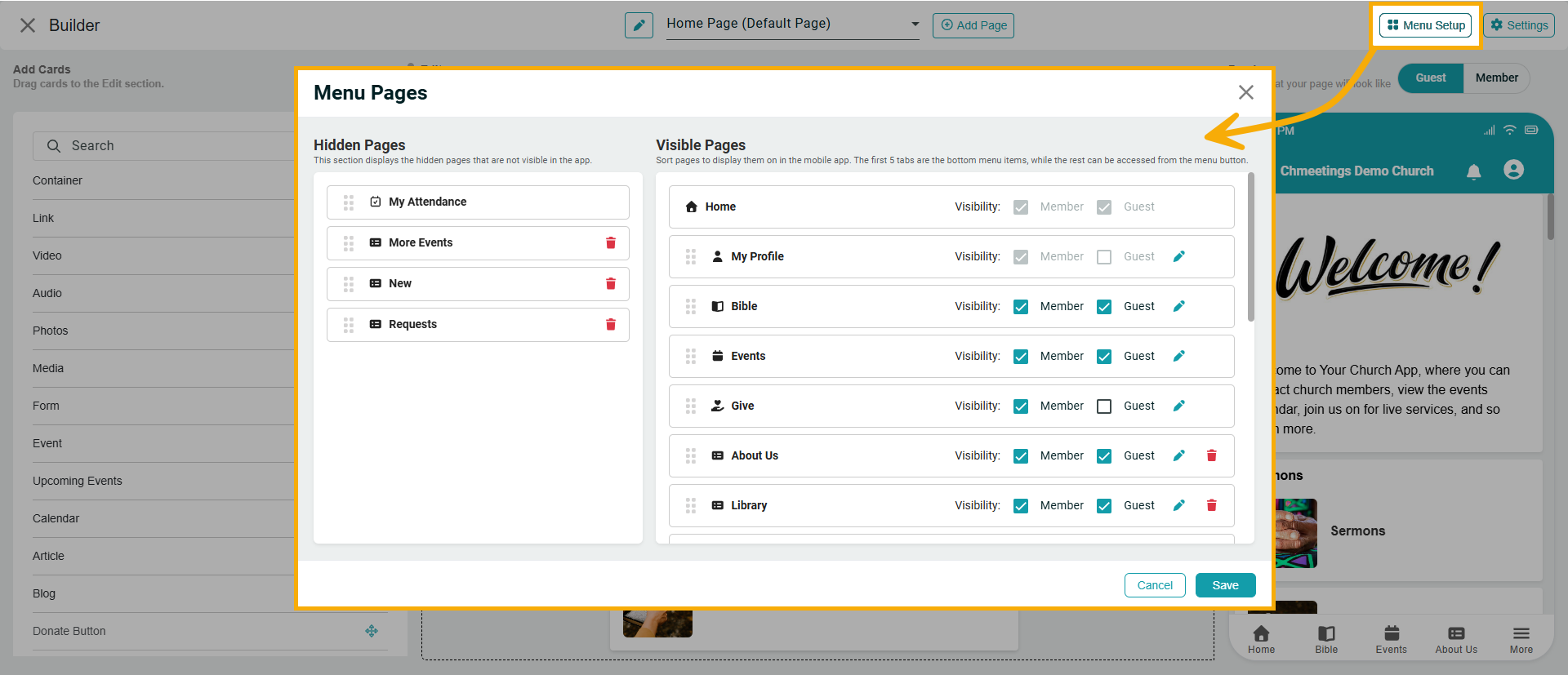
Task: Toggle Guest checkbox for My Profile
Action: [1104, 257]
